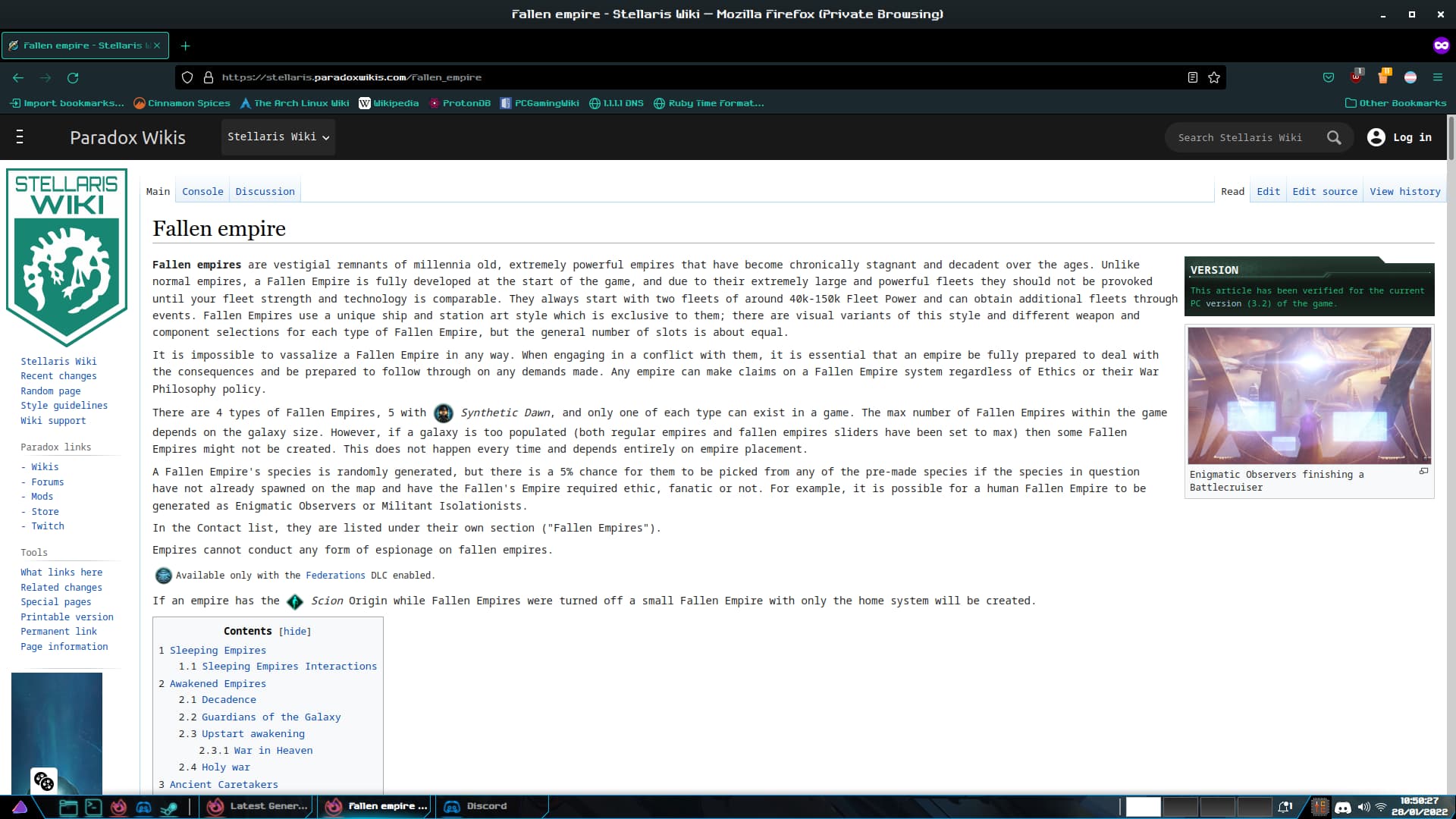1456x819 pixels.
Task: Open the View history tab
Action: pyautogui.click(x=1404, y=192)
